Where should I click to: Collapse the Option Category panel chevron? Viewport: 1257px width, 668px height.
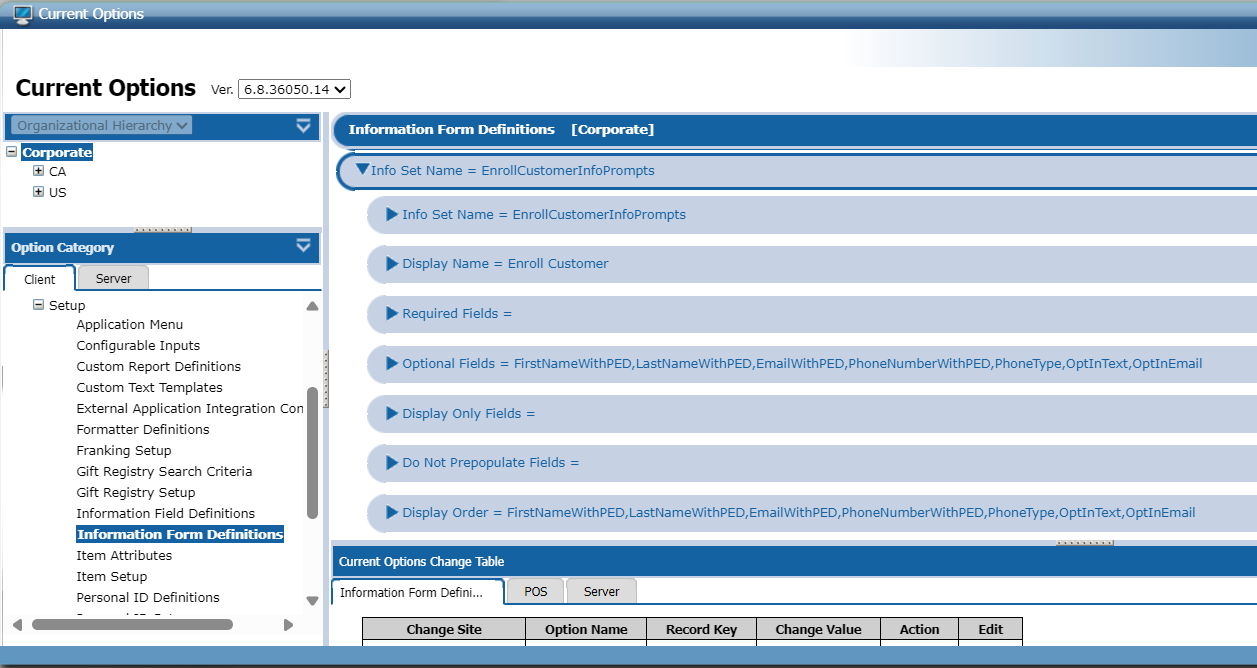303,246
